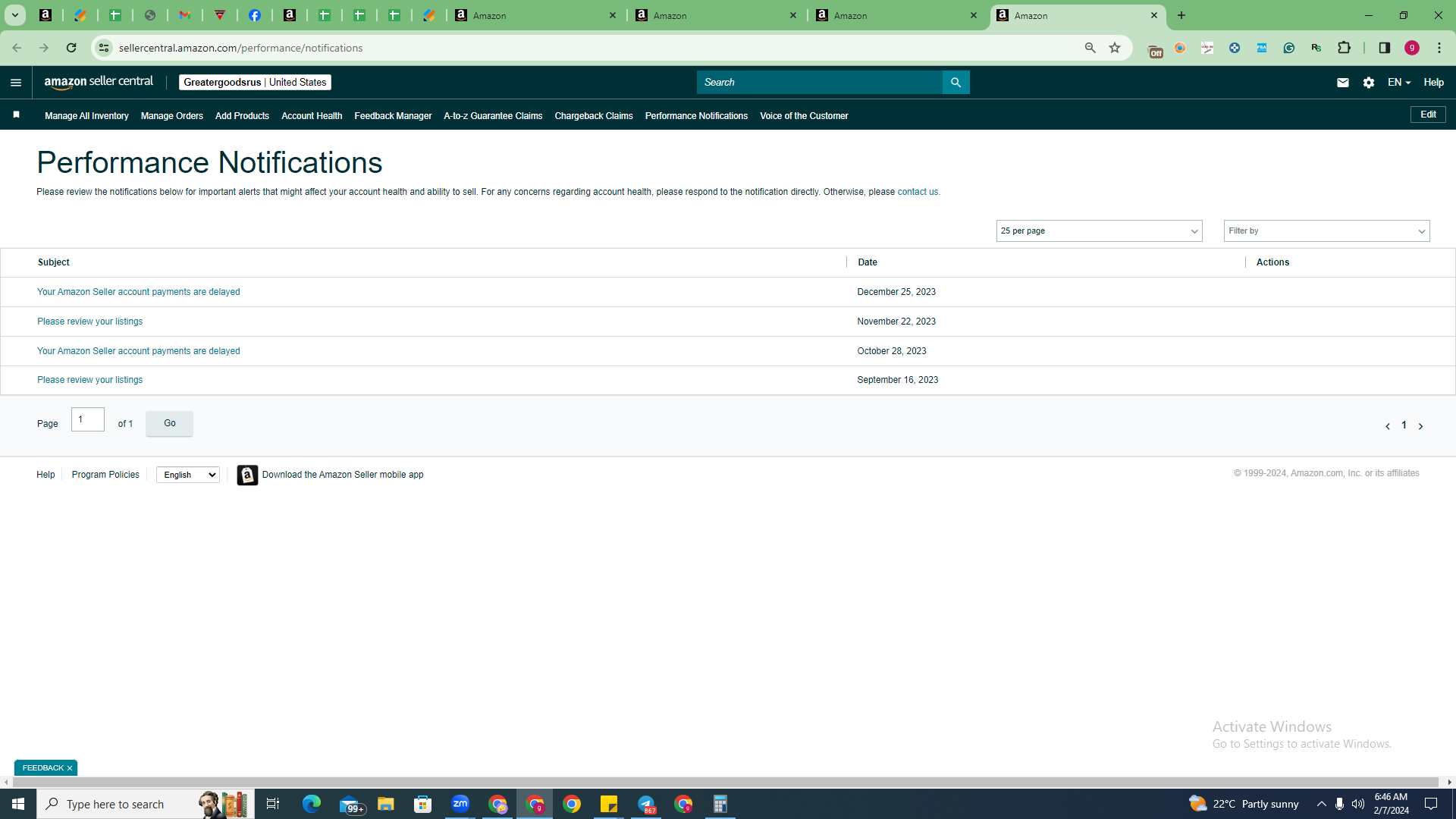The image size is (1456, 819).
Task: Click the search magnifier button
Action: tap(955, 83)
